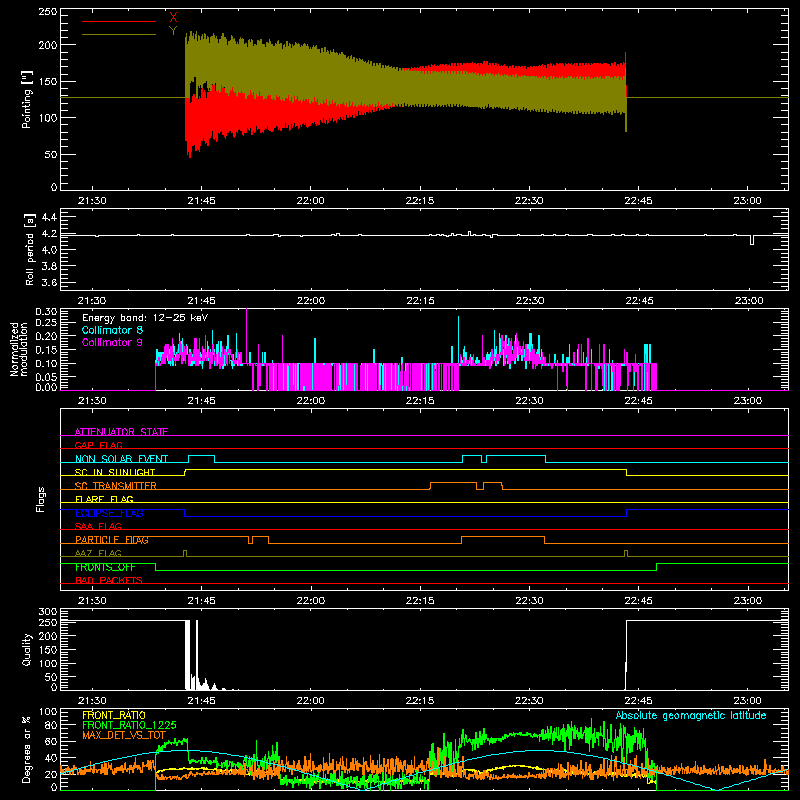800x800 pixels.
Task: Click the 4.0 tick on Roll period axis
Action: pos(49,250)
